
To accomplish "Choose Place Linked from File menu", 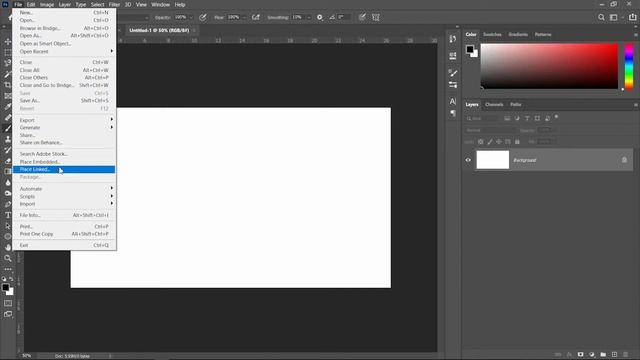I will pos(64,169).
